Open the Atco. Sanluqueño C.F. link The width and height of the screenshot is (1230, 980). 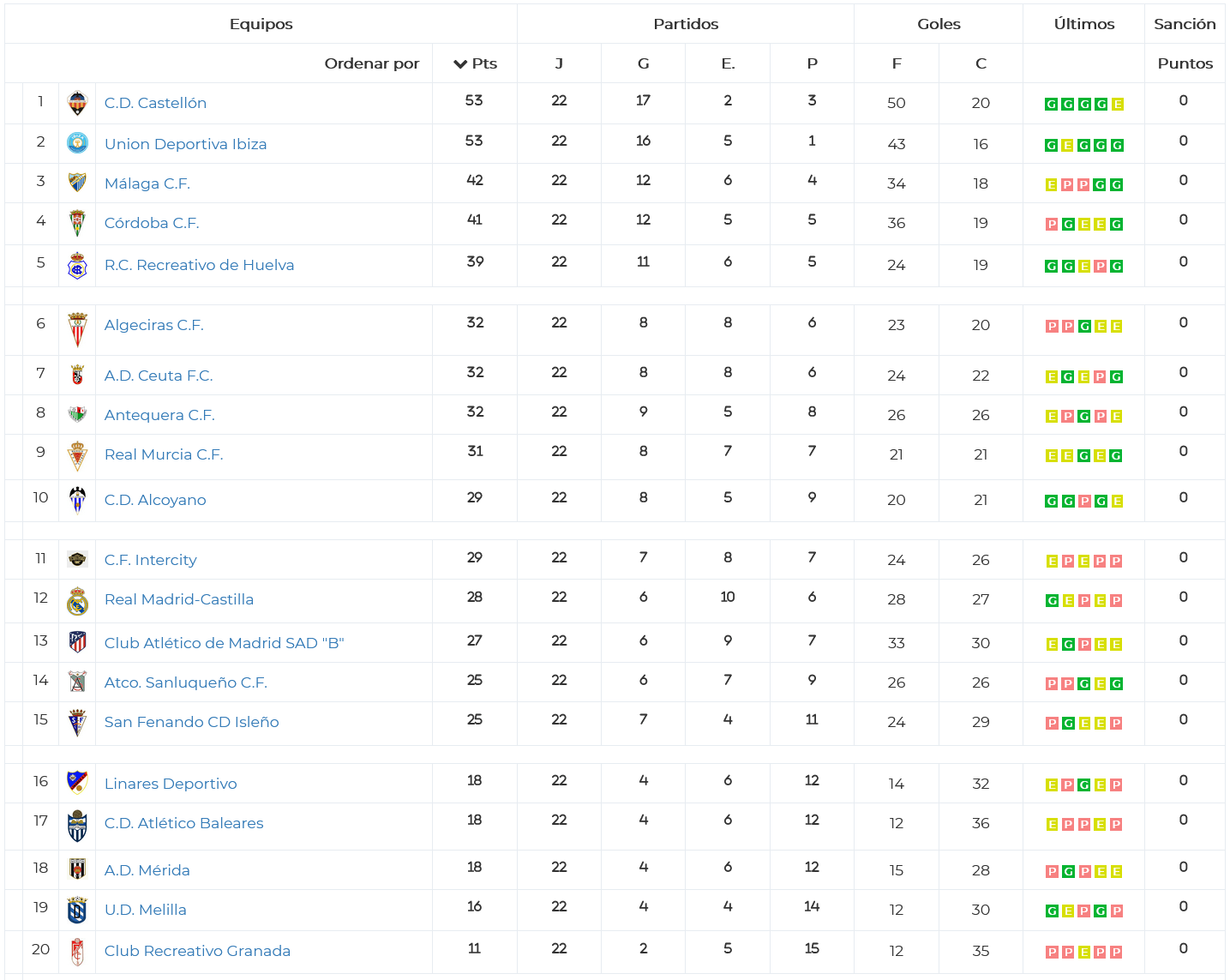coord(186,682)
